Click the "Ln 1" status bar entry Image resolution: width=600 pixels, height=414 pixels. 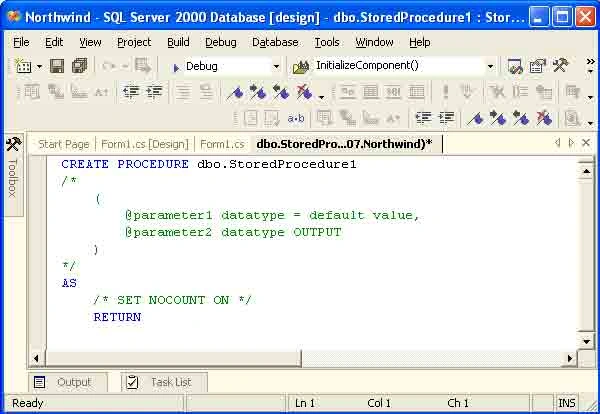tap(305, 403)
